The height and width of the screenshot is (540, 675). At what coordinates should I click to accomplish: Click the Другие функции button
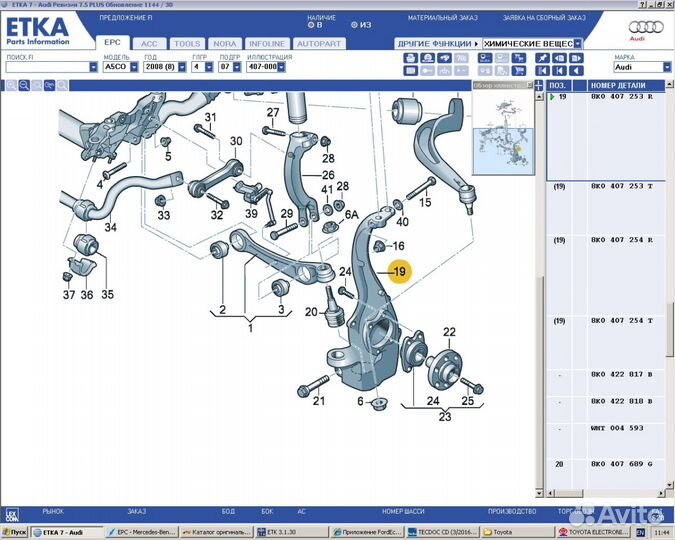coord(436,44)
